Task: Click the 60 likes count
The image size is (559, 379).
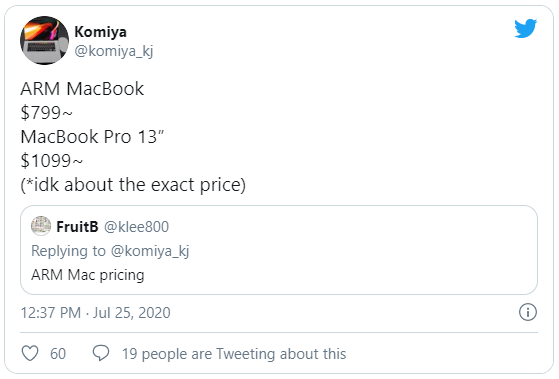Action: 58,354
